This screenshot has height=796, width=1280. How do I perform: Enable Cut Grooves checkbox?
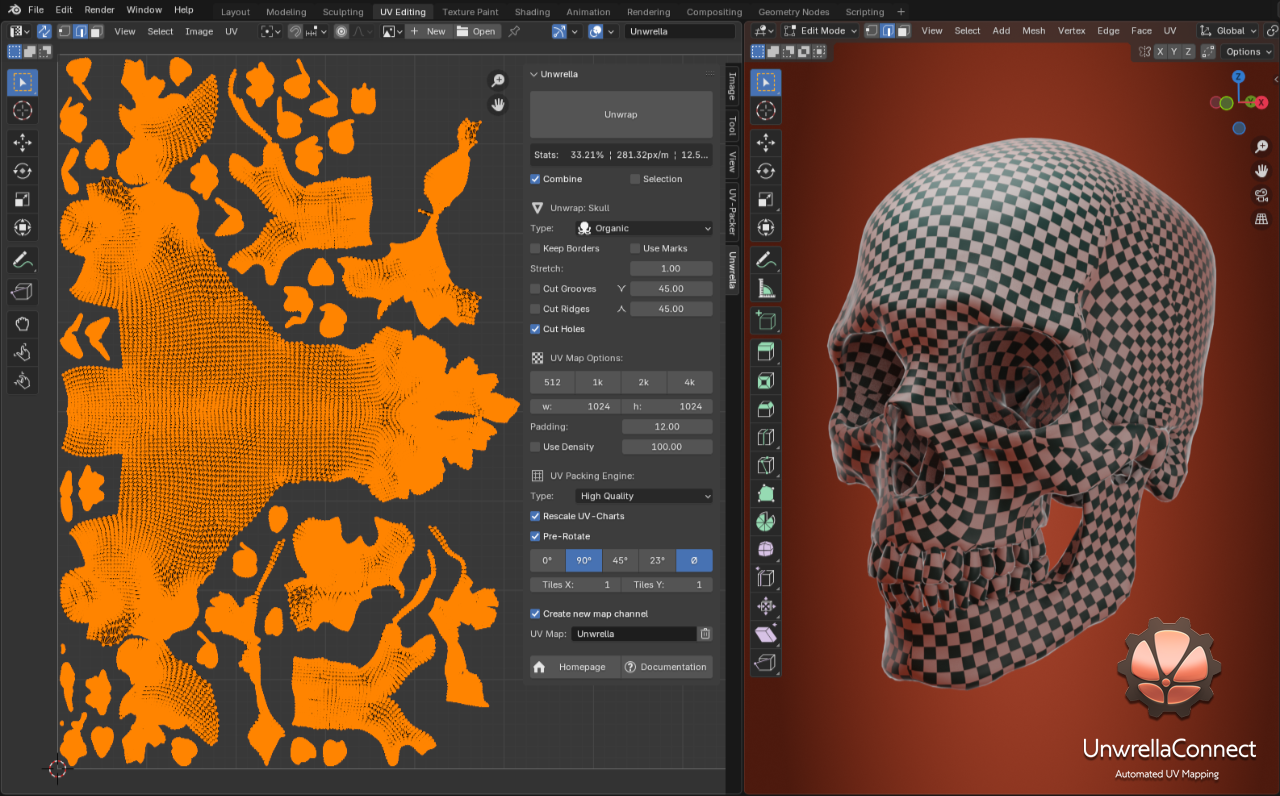point(535,289)
